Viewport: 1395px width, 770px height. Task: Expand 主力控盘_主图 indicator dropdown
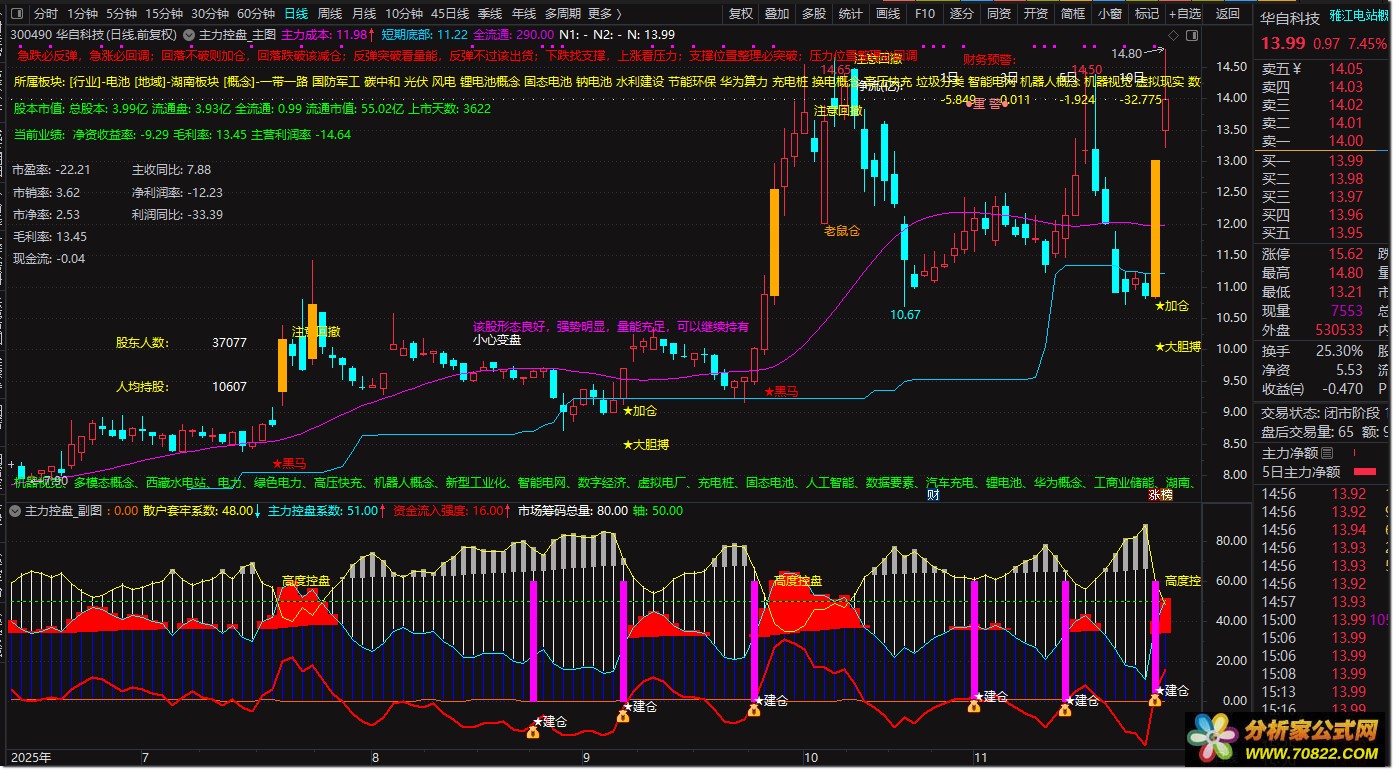tap(188, 34)
